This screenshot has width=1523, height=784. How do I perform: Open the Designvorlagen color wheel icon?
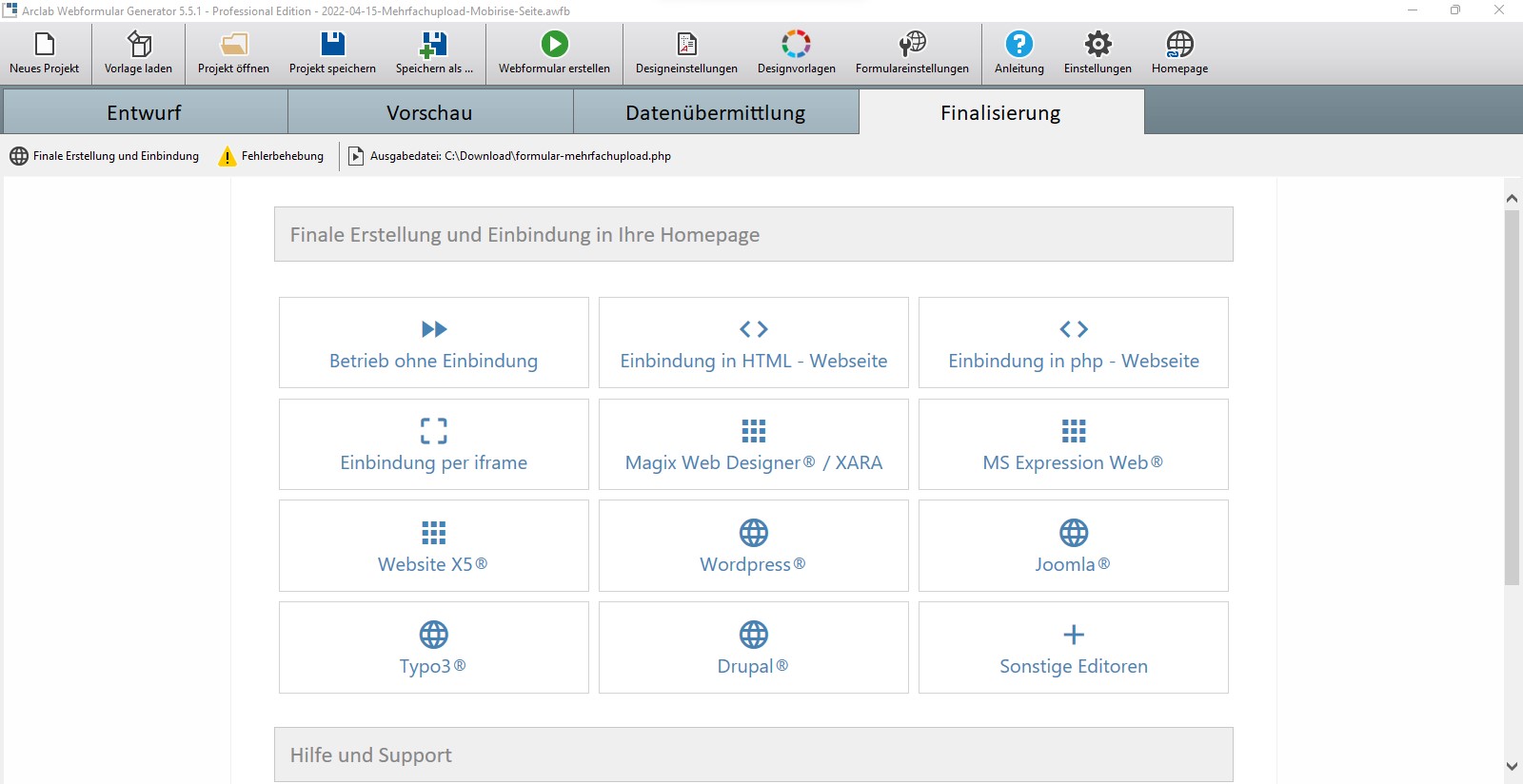click(x=796, y=45)
